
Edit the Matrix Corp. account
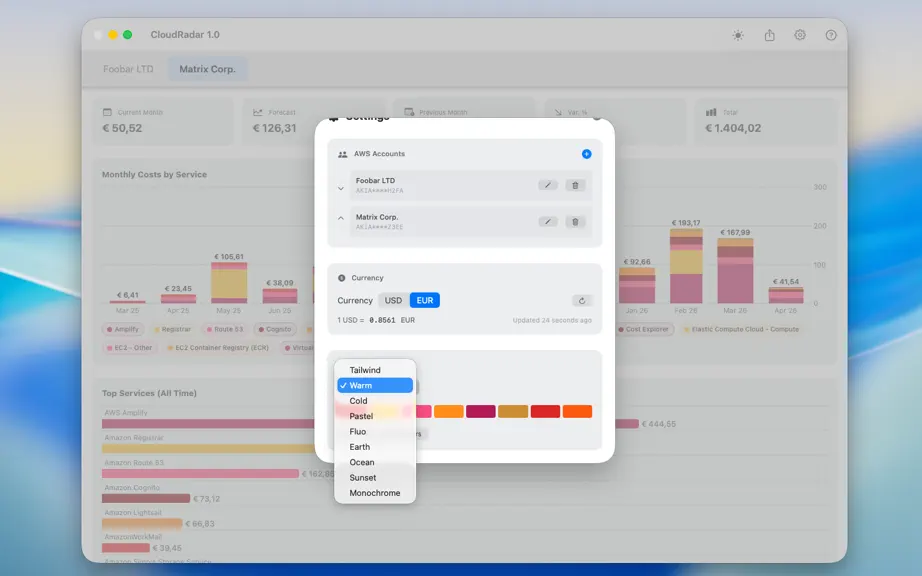547,222
